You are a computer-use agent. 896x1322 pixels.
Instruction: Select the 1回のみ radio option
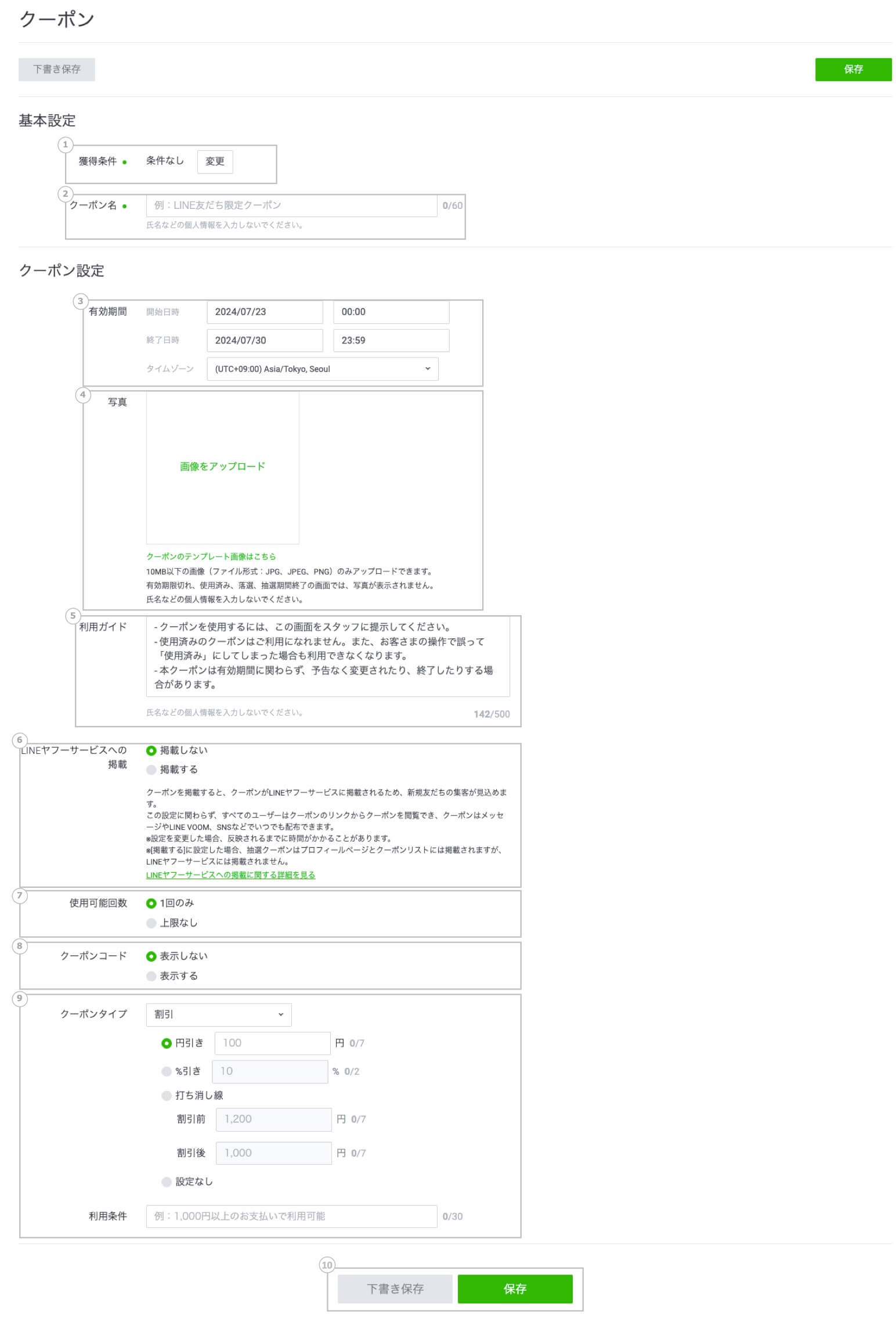(x=151, y=903)
